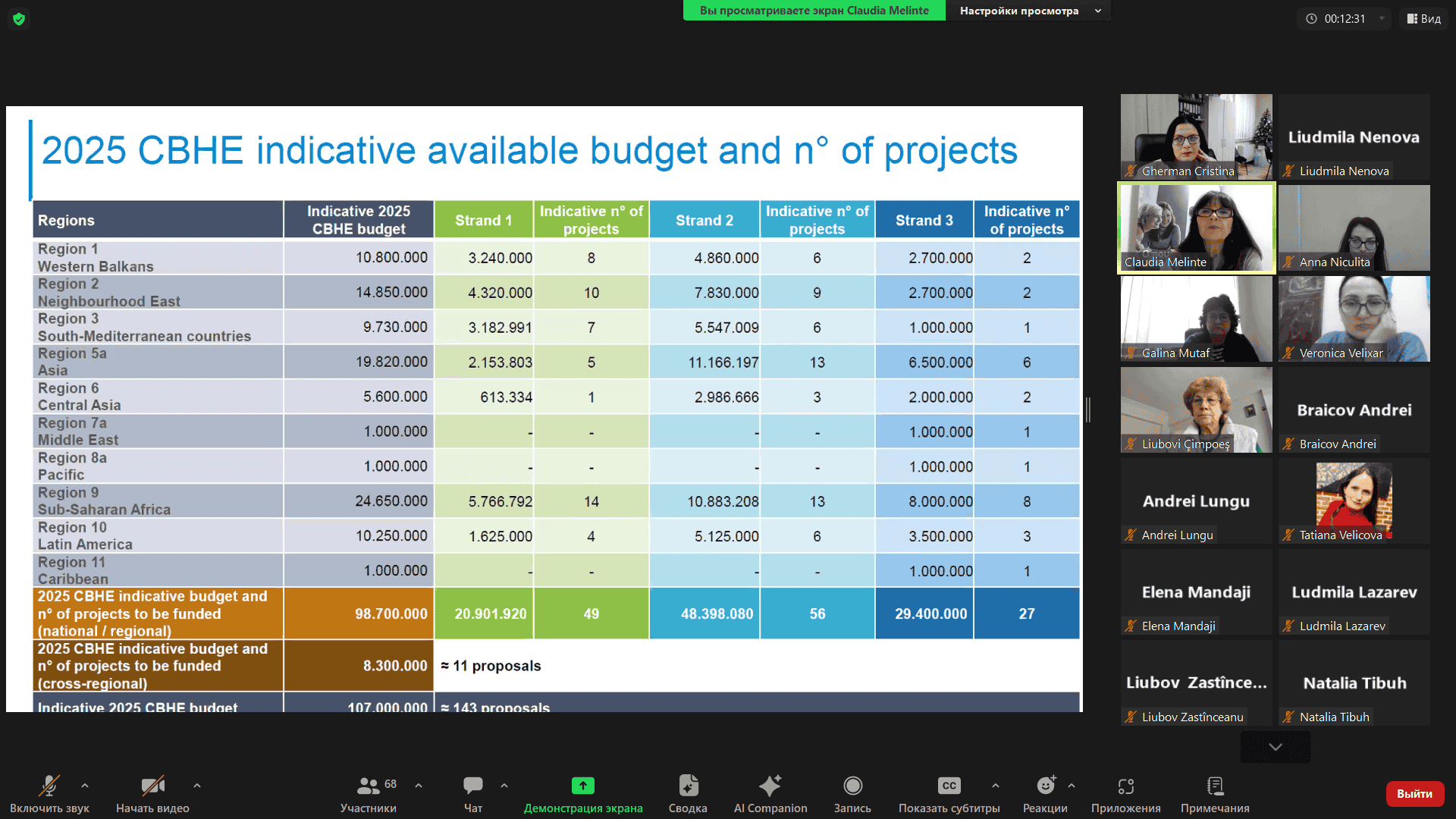Enable captions with the CC button
Screen dimensions: 1456x819
tap(949, 786)
